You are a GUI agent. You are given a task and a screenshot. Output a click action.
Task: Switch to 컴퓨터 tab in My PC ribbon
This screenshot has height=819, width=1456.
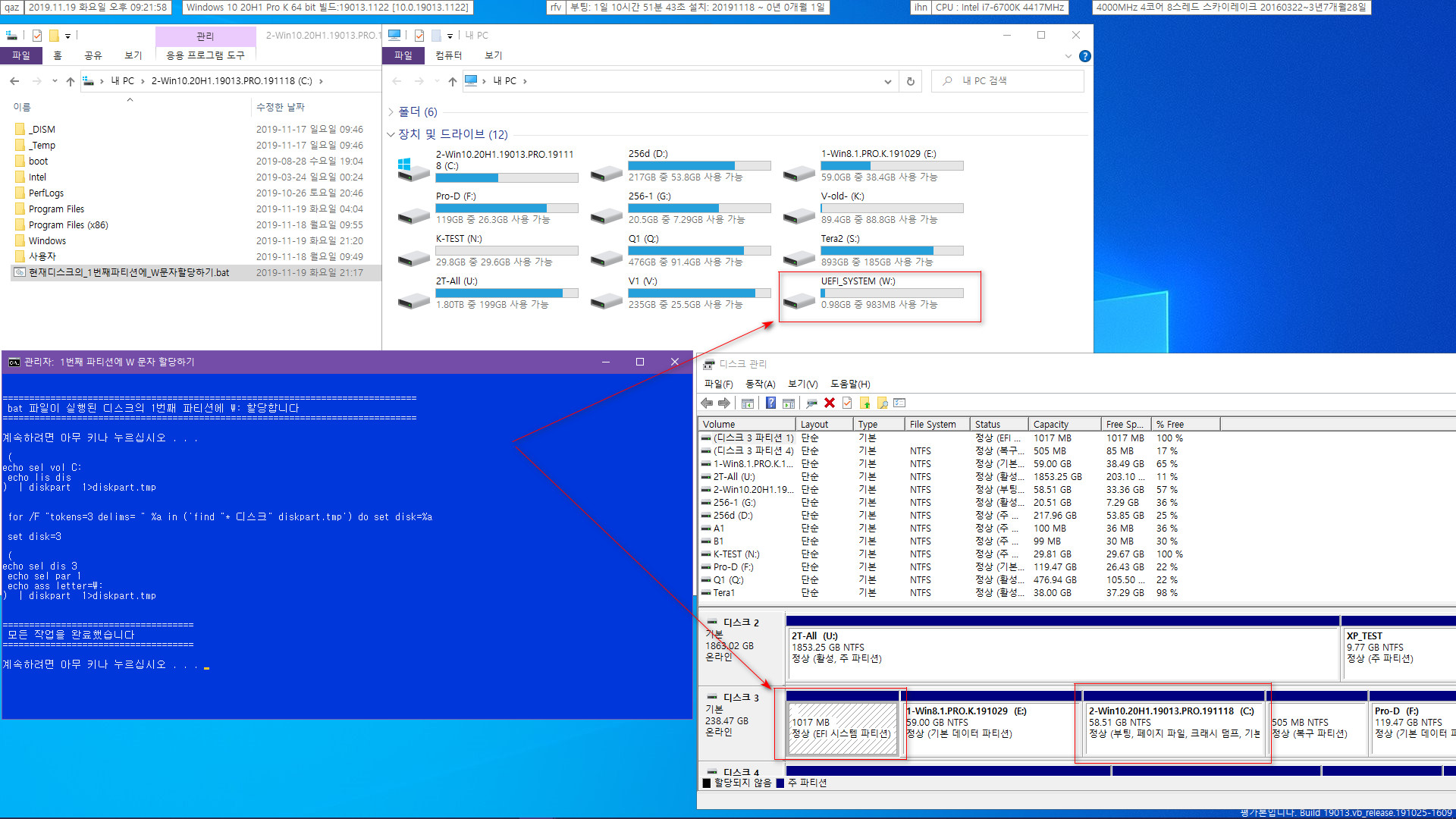pyautogui.click(x=449, y=55)
